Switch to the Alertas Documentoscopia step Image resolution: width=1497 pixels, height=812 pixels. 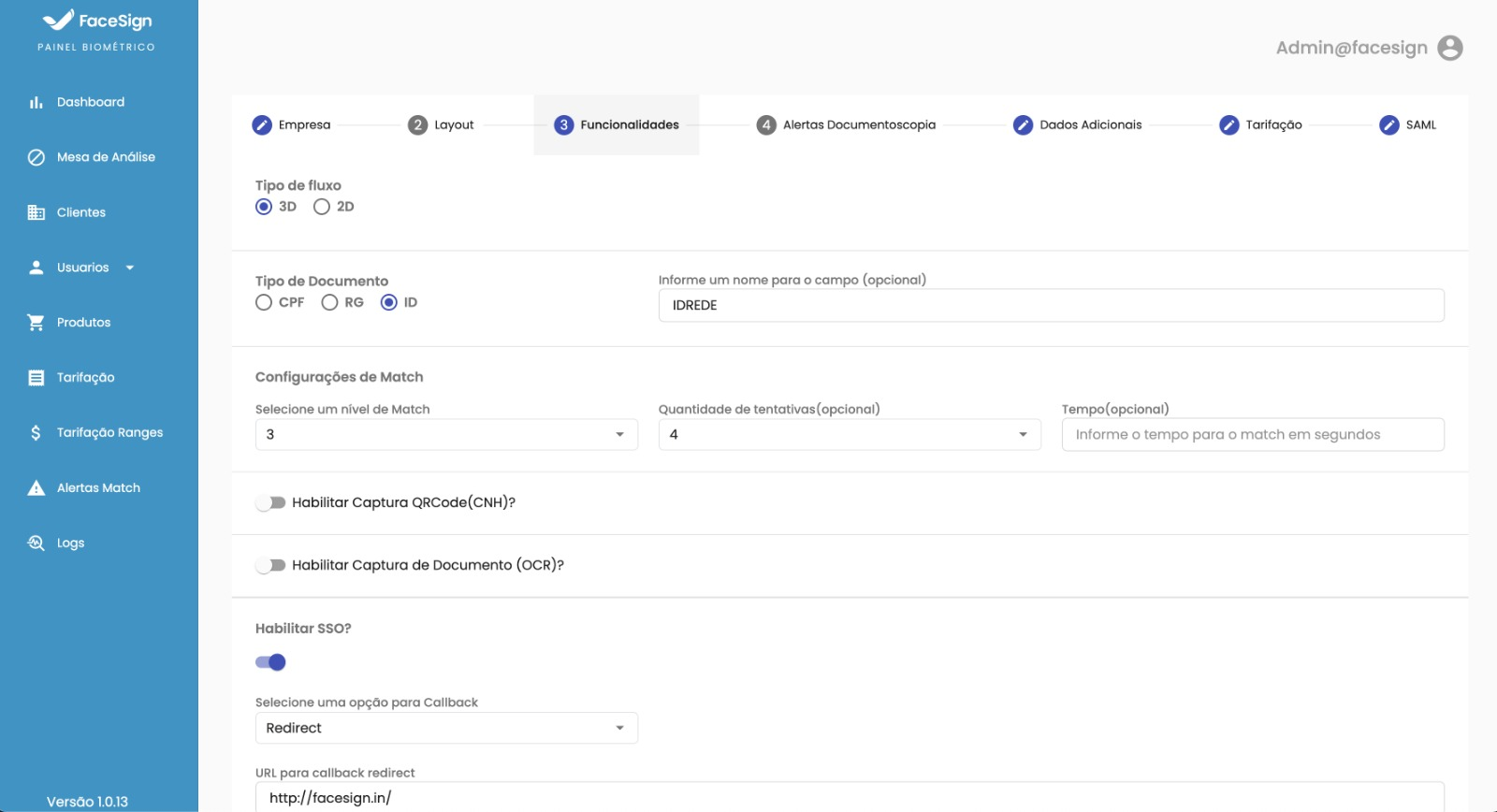pyautogui.click(x=846, y=124)
